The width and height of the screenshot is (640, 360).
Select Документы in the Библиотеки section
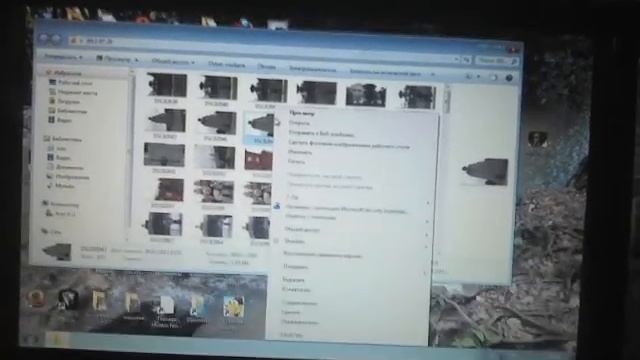pos(66,167)
